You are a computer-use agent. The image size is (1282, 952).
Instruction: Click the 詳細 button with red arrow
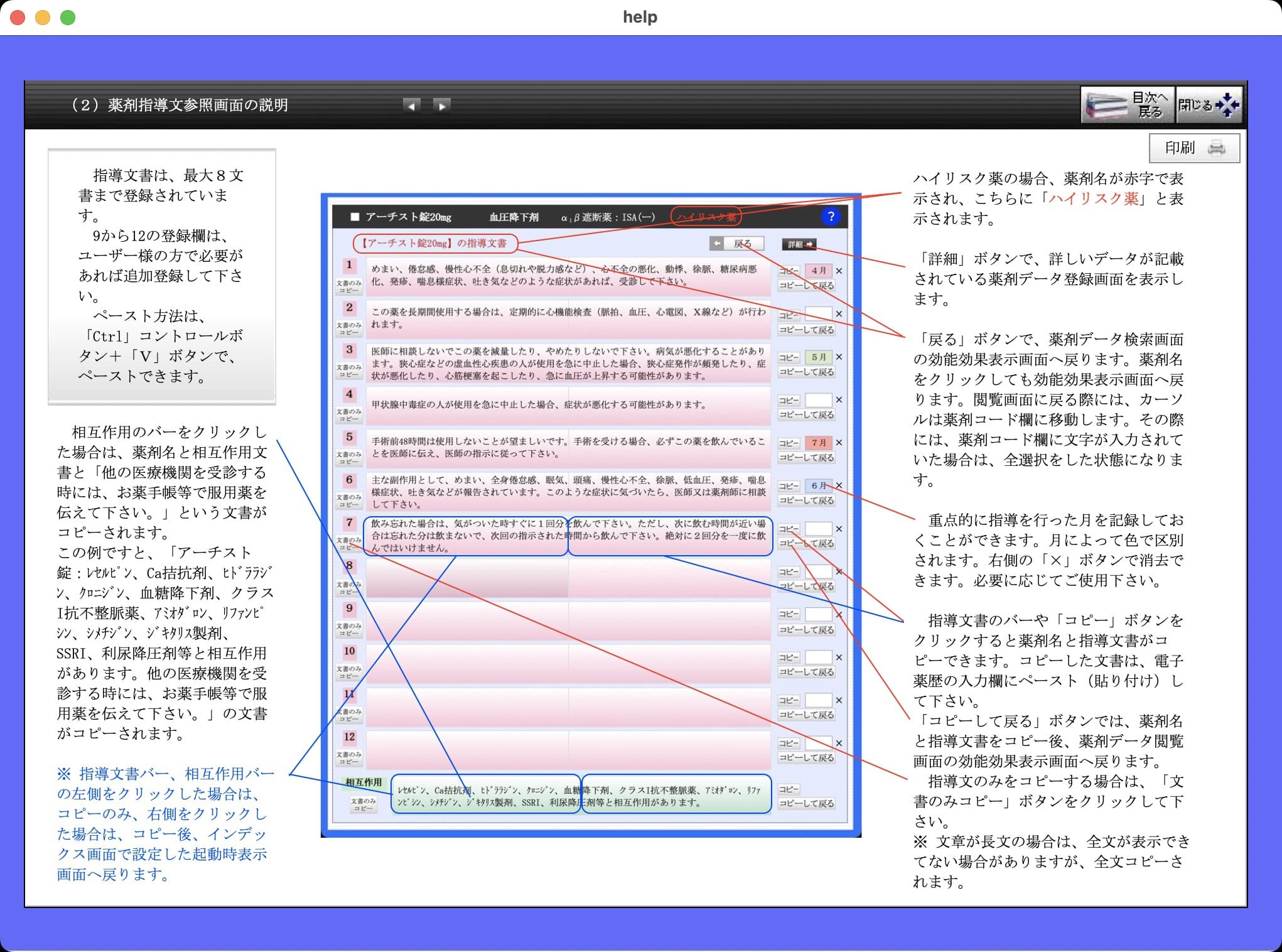799,244
